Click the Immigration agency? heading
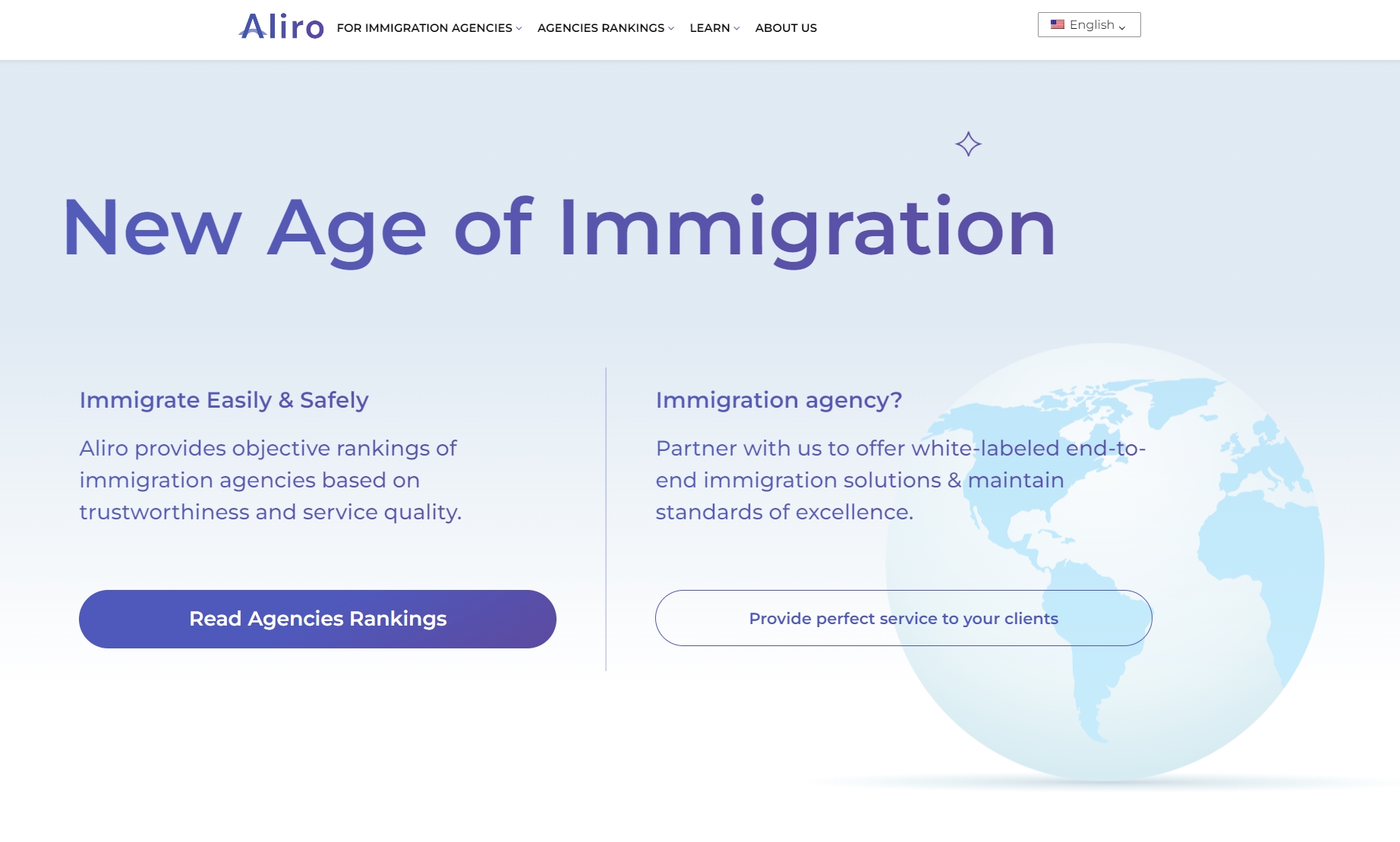The image size is (1400, 842). coord(778,400)
